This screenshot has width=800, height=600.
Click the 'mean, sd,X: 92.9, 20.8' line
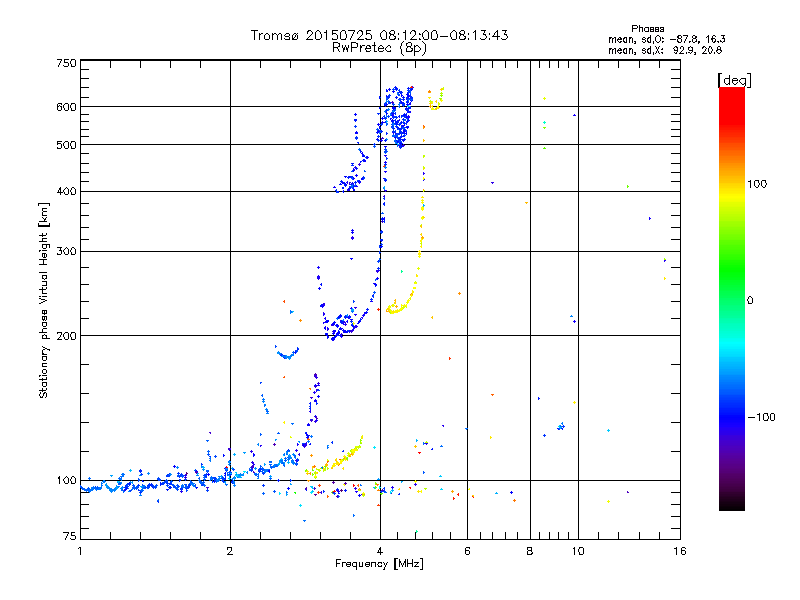pyautogui.click(x=665, y=50)
